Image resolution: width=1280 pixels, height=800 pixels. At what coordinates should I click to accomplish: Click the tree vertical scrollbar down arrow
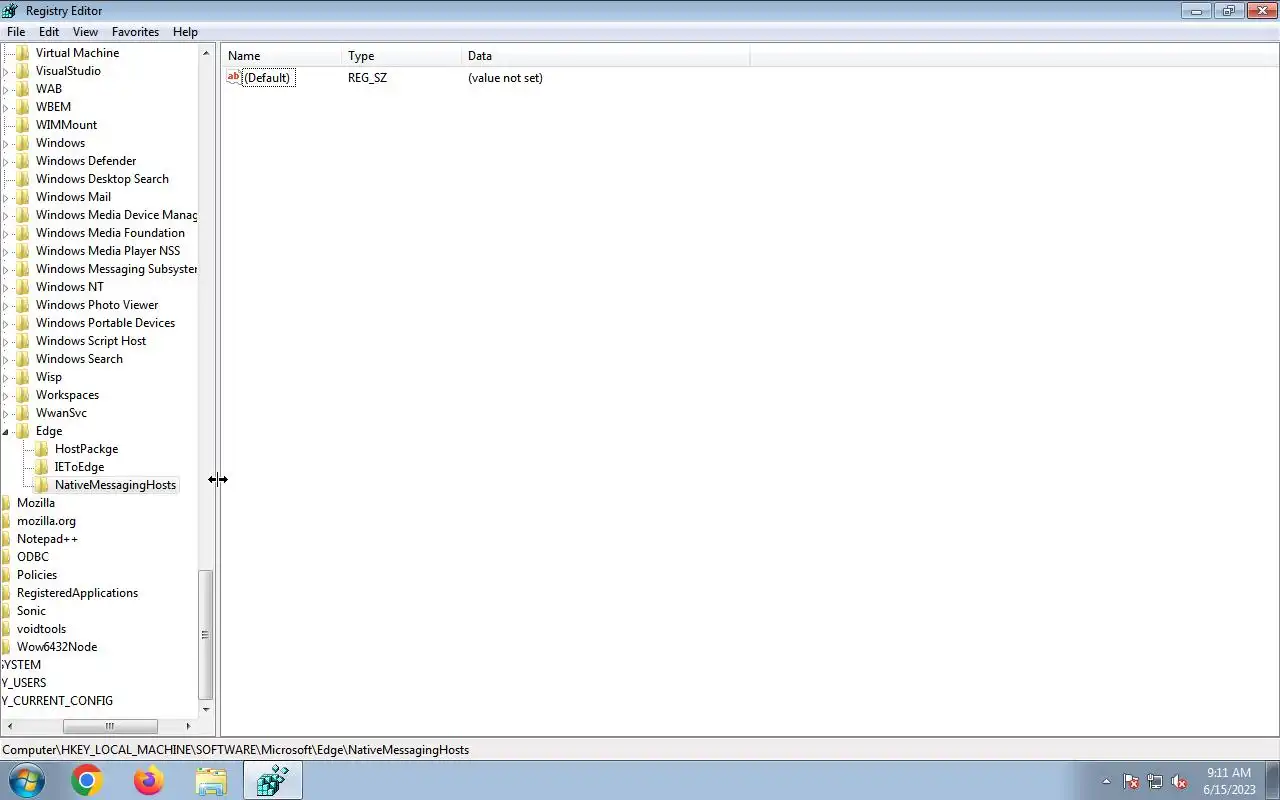[x=206, y=710]
